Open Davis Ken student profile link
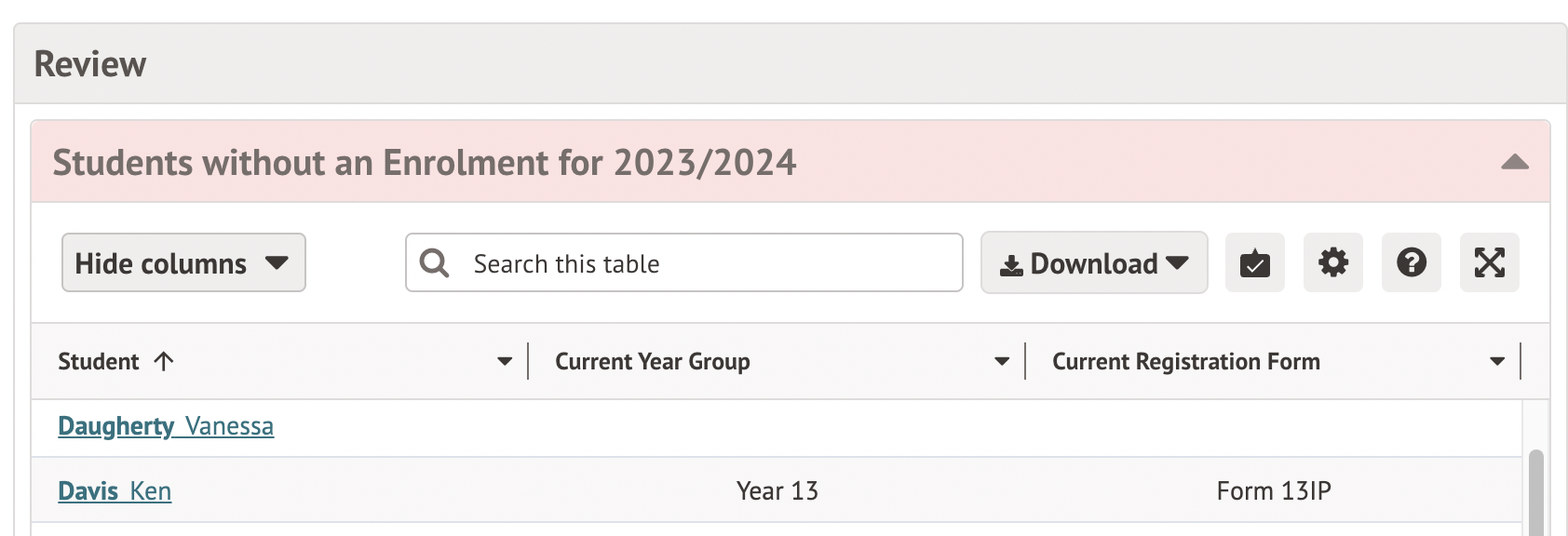This screenshot has width=1568, height=536. pos(115,491)
